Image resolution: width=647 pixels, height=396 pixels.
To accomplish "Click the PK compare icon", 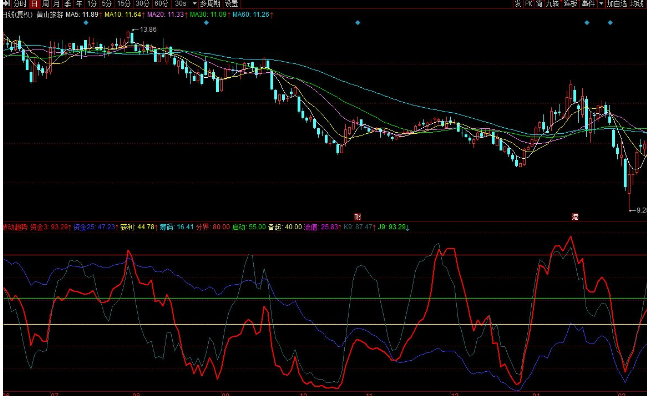I will click(529, 4).
